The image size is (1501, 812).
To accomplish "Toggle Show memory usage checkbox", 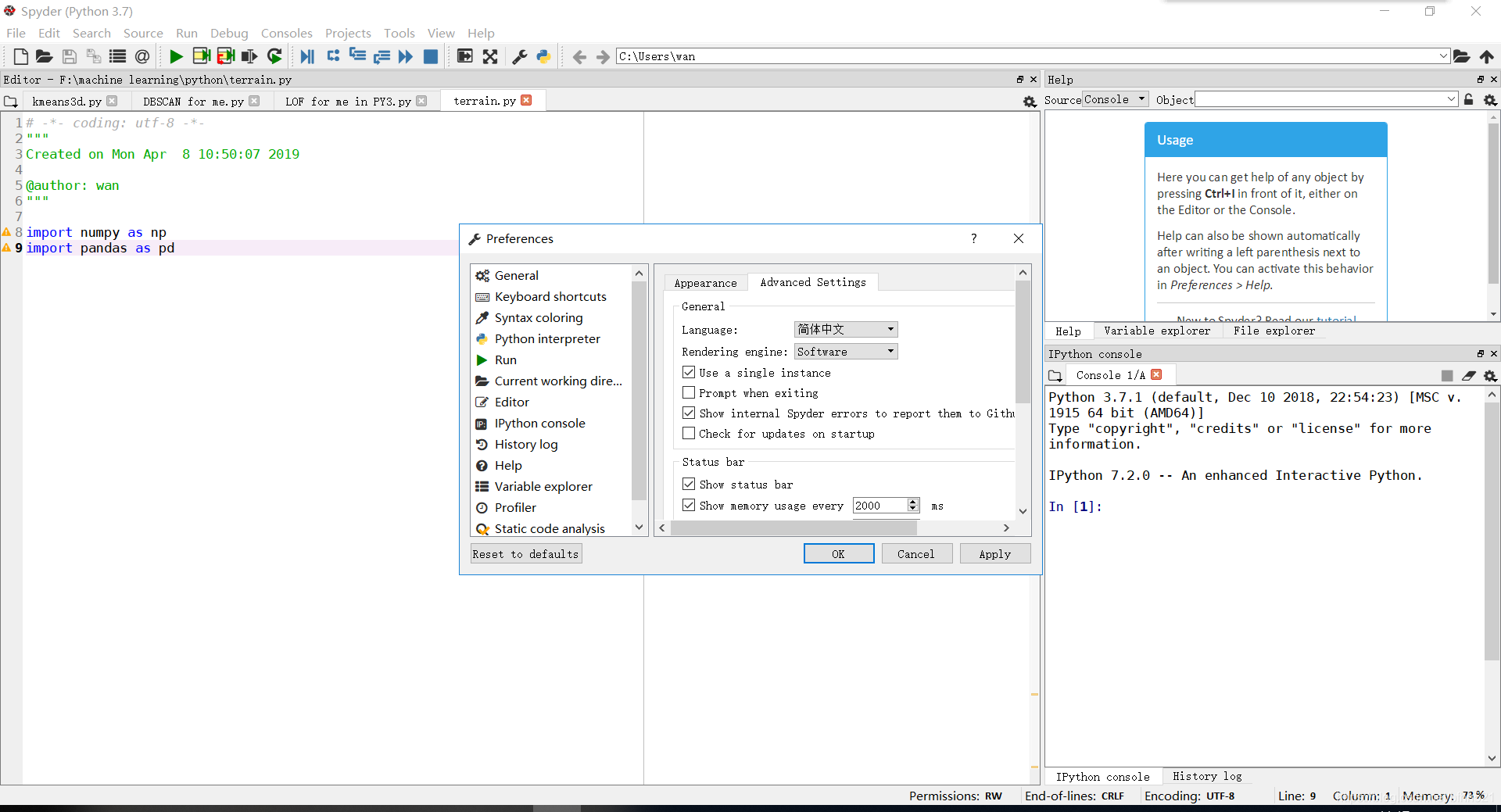I will pyautogui.click(x=689, y=505).
